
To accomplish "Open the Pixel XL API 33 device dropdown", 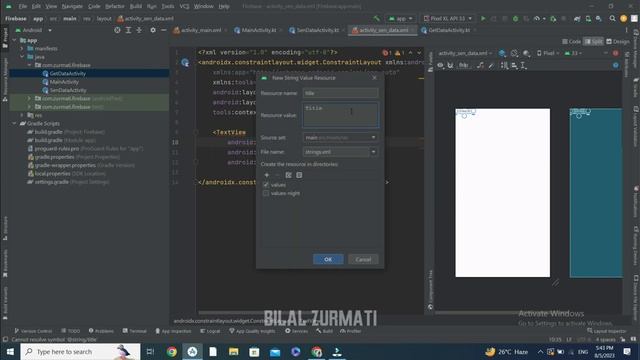I will click(447, 18).
